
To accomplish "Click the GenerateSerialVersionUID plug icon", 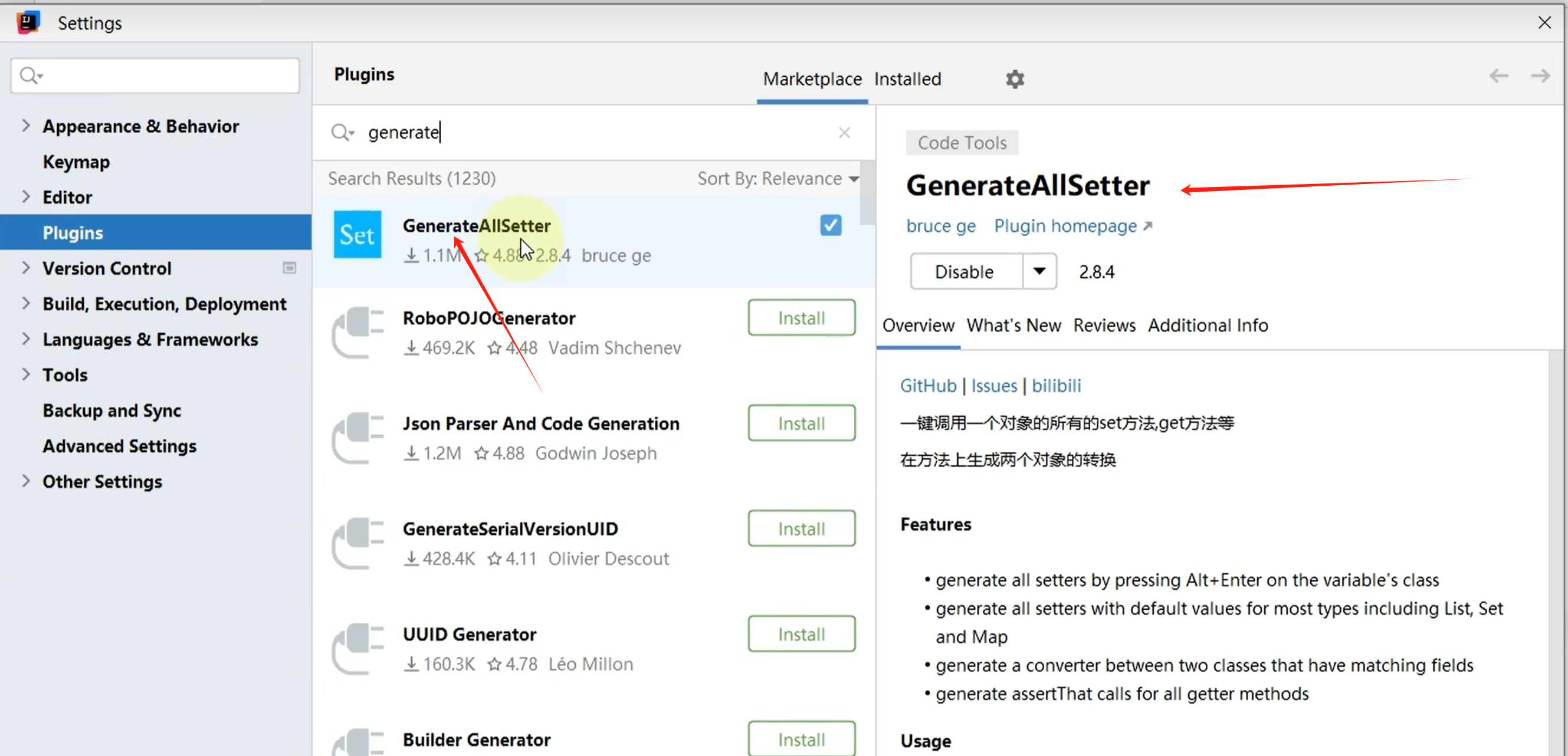I will point(358,543).
